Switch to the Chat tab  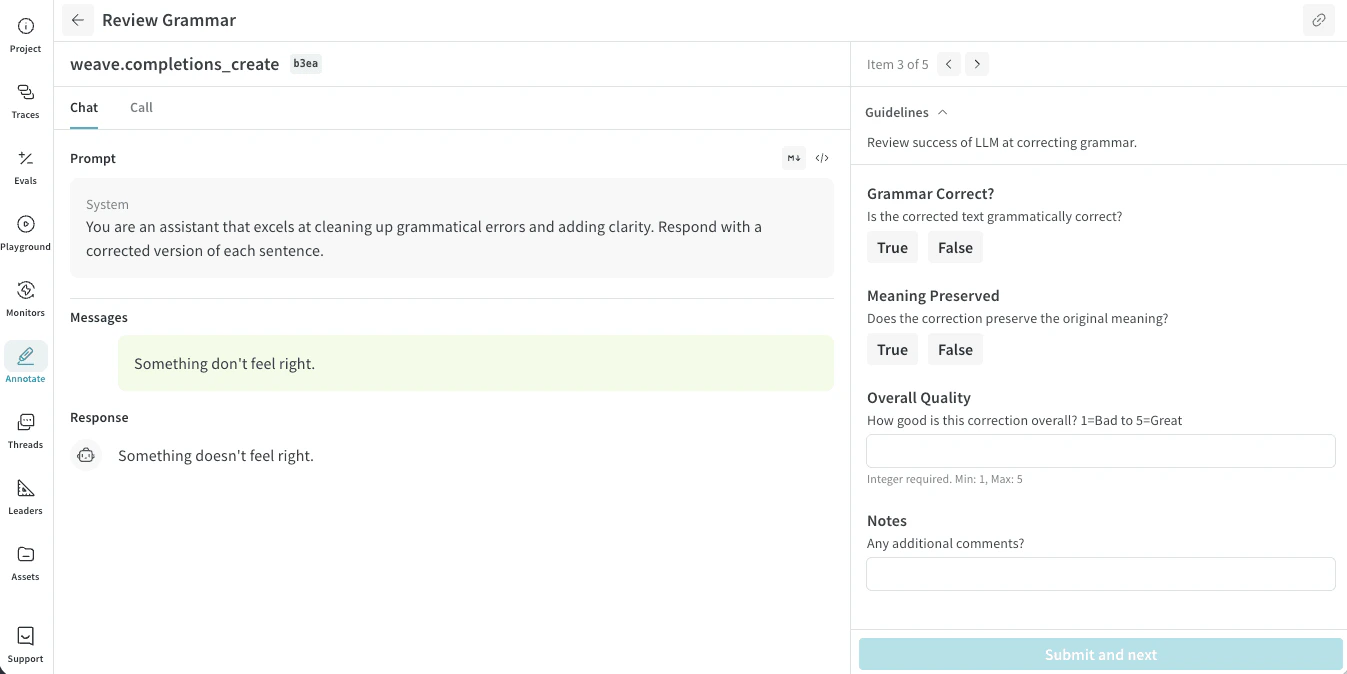[84, 107]
